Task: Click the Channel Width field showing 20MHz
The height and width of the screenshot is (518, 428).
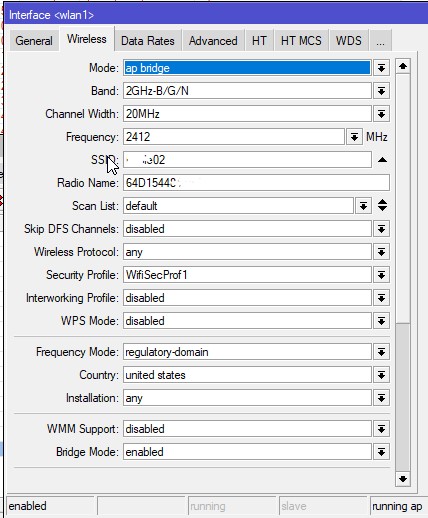Action: click(x=247, y=114)
